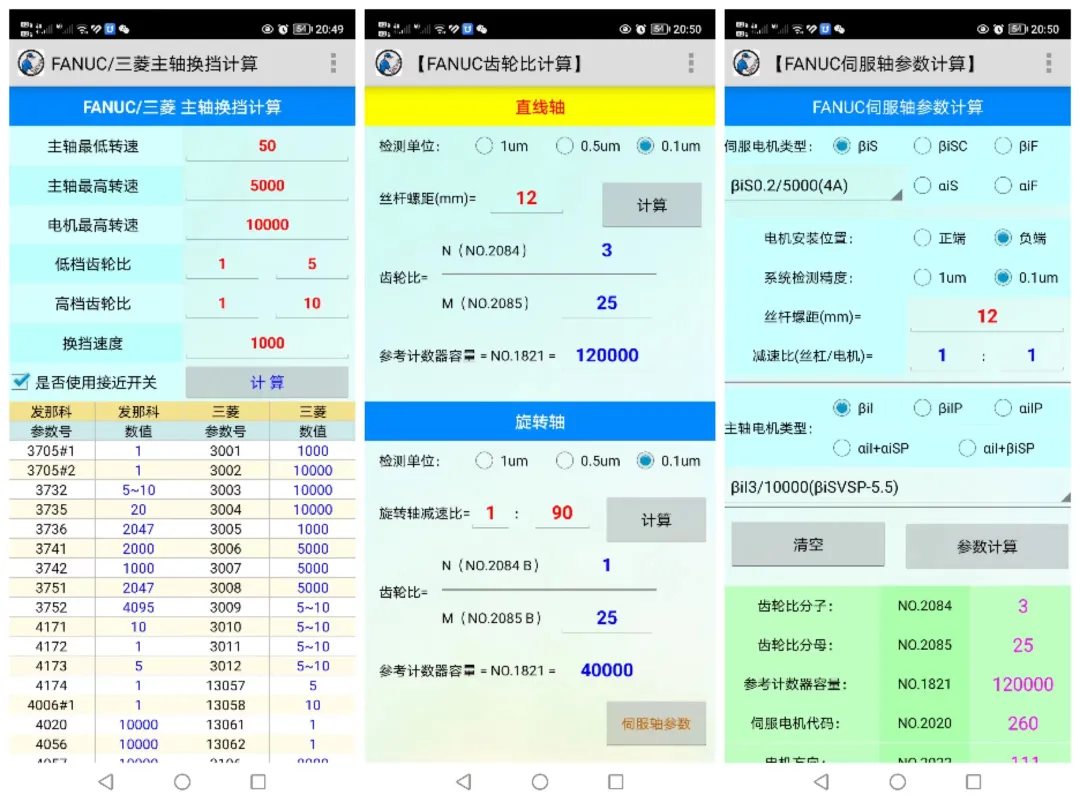
Task: Choose αiI+βiSP spindle motor type
Action: [x=967, y=448]
